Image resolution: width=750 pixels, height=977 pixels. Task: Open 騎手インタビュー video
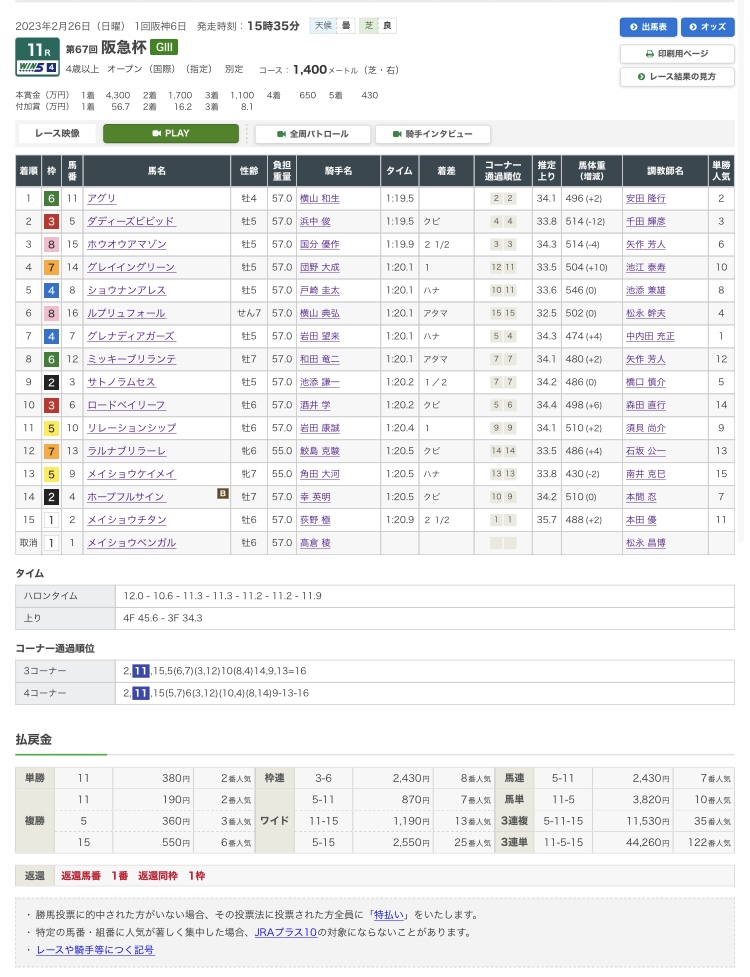click(x=432, y=134)
